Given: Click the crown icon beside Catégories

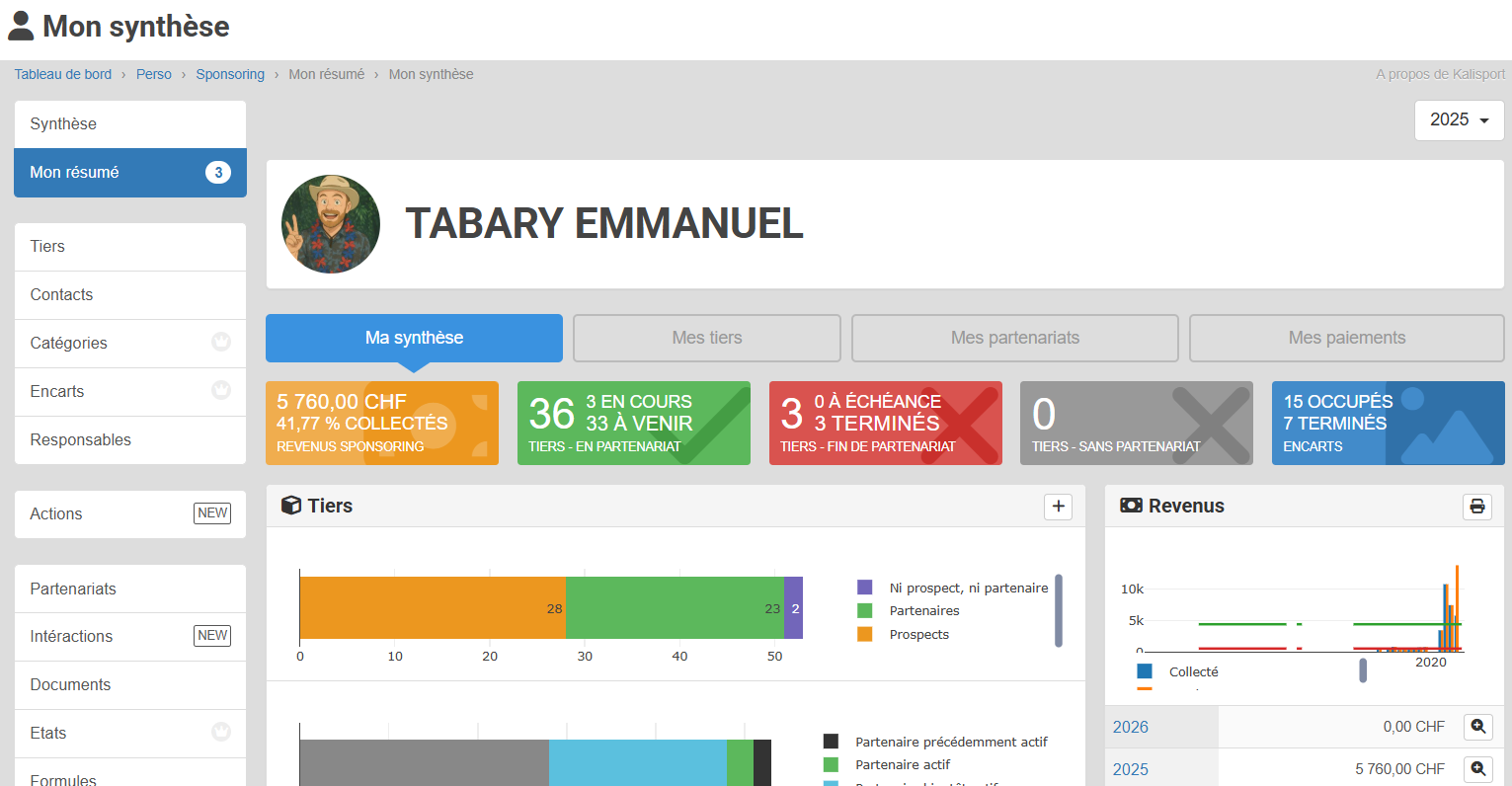Looking at the screenshot, I should pyautogui.click(x=221, y=343).
